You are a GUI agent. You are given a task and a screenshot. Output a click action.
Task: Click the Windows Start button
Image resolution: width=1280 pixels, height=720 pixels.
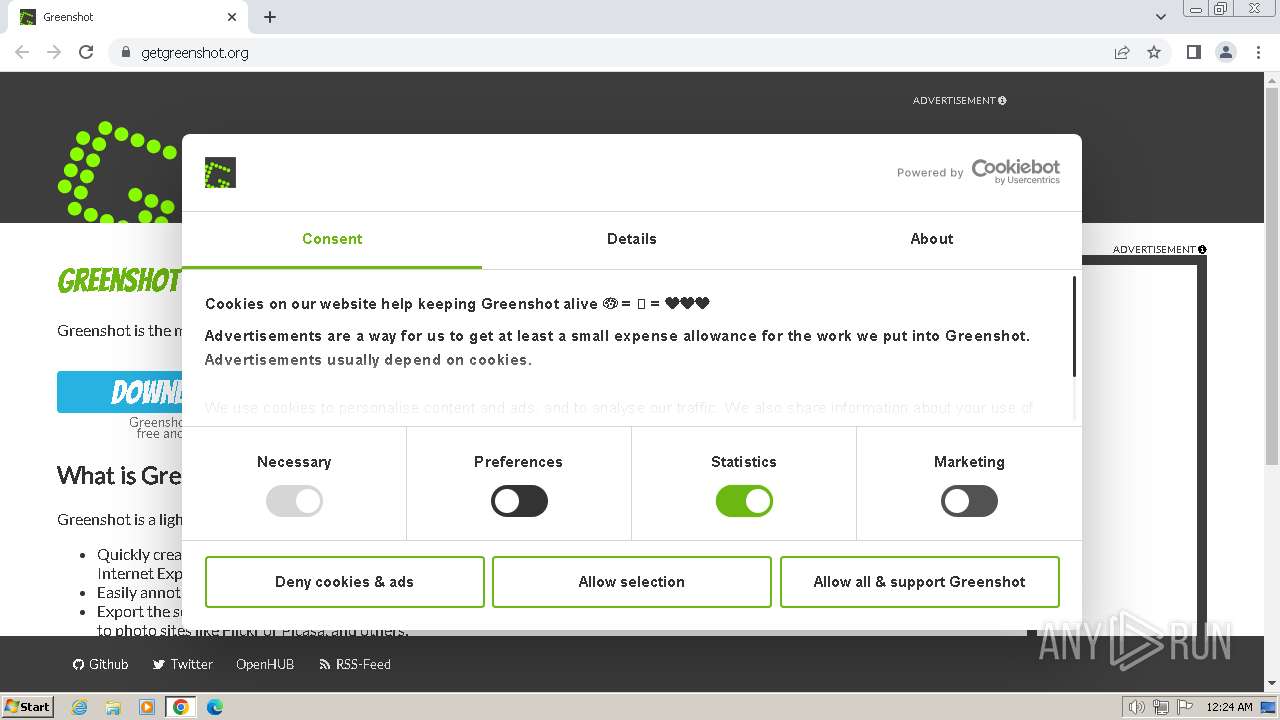pos(28,706)
